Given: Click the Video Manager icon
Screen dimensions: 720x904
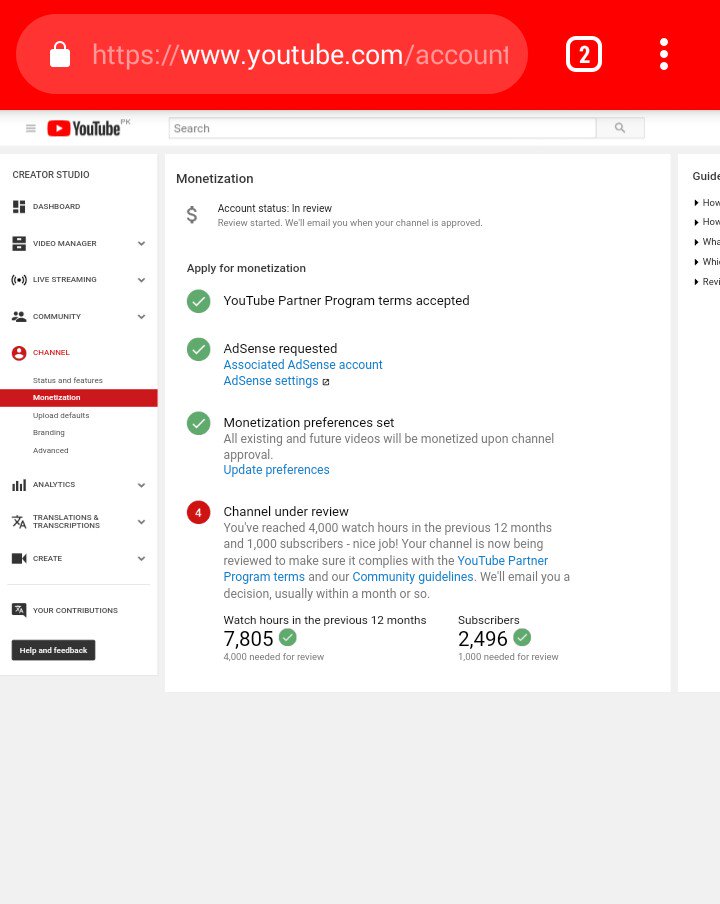Looking at the screenshot, I should pos(19,243).
